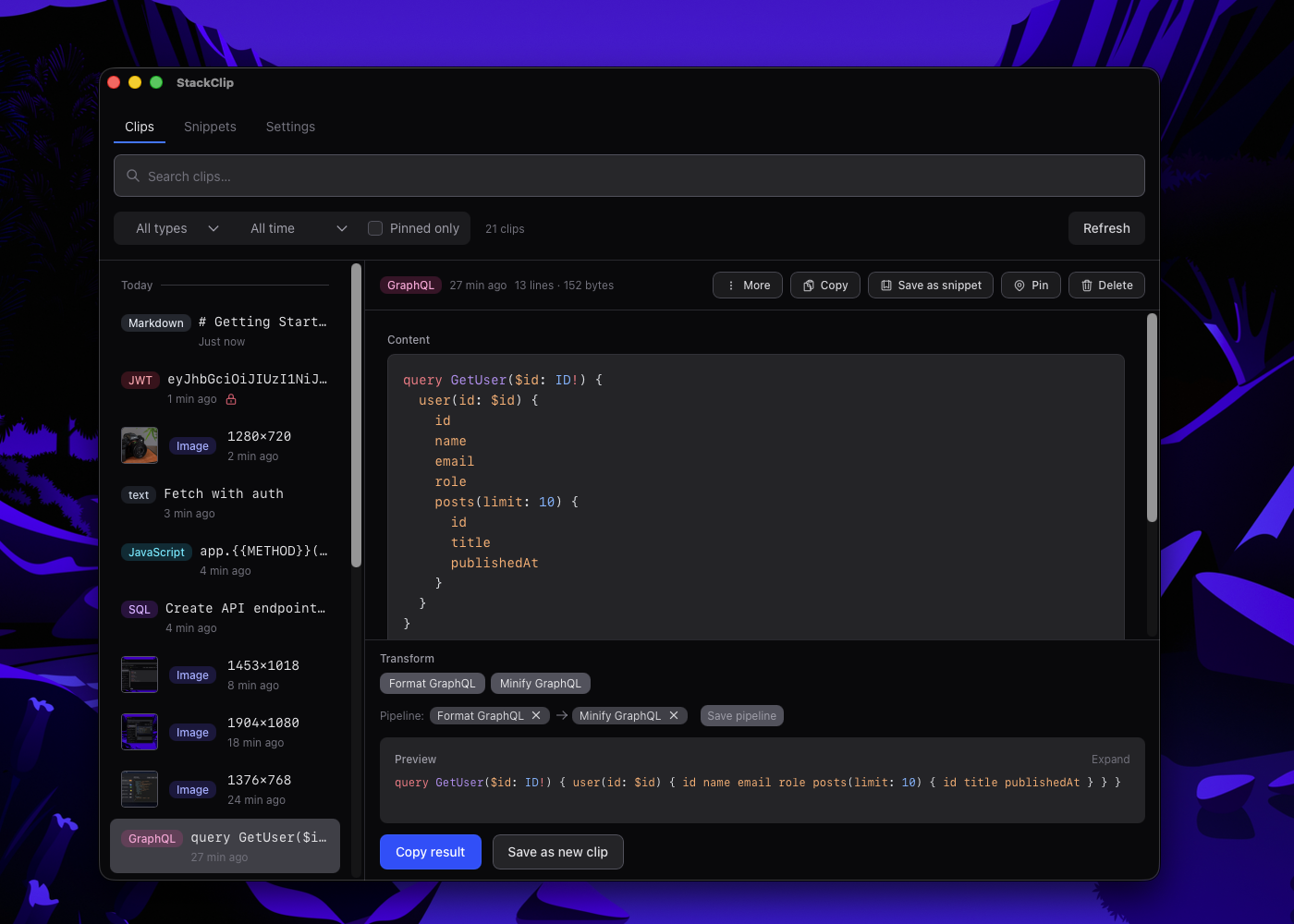Open the 1280×720 image clip thumbnail

(x=139, y=444)
